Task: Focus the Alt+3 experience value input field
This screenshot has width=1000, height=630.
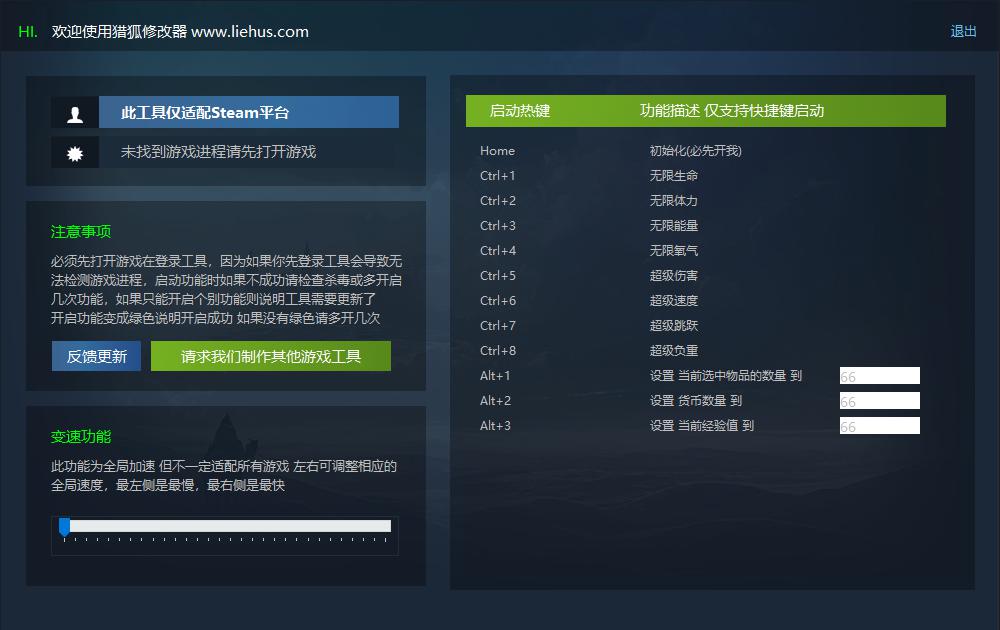Action: pos(879,425)
